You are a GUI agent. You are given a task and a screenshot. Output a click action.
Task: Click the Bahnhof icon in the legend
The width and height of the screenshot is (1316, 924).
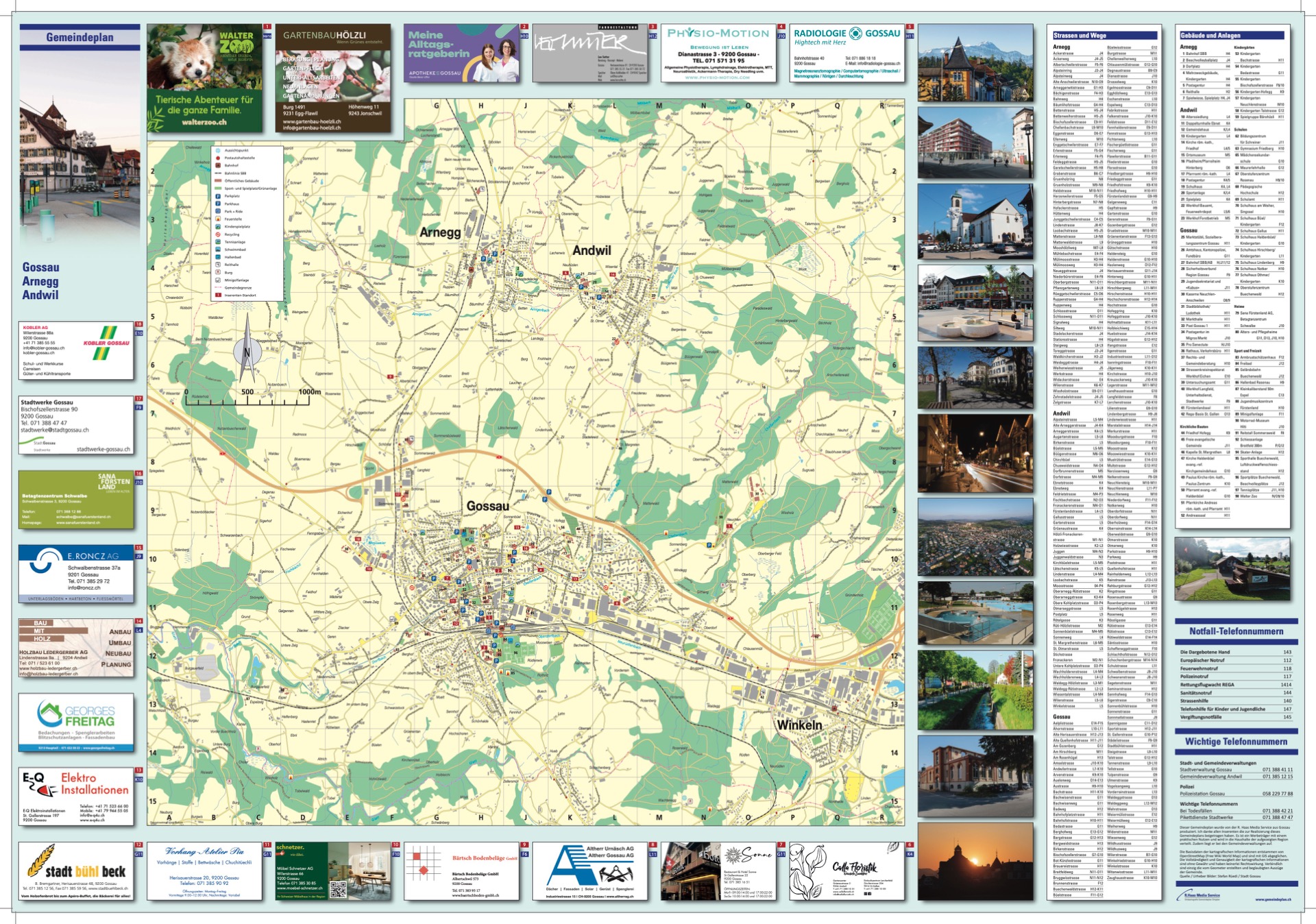(218, 165)
